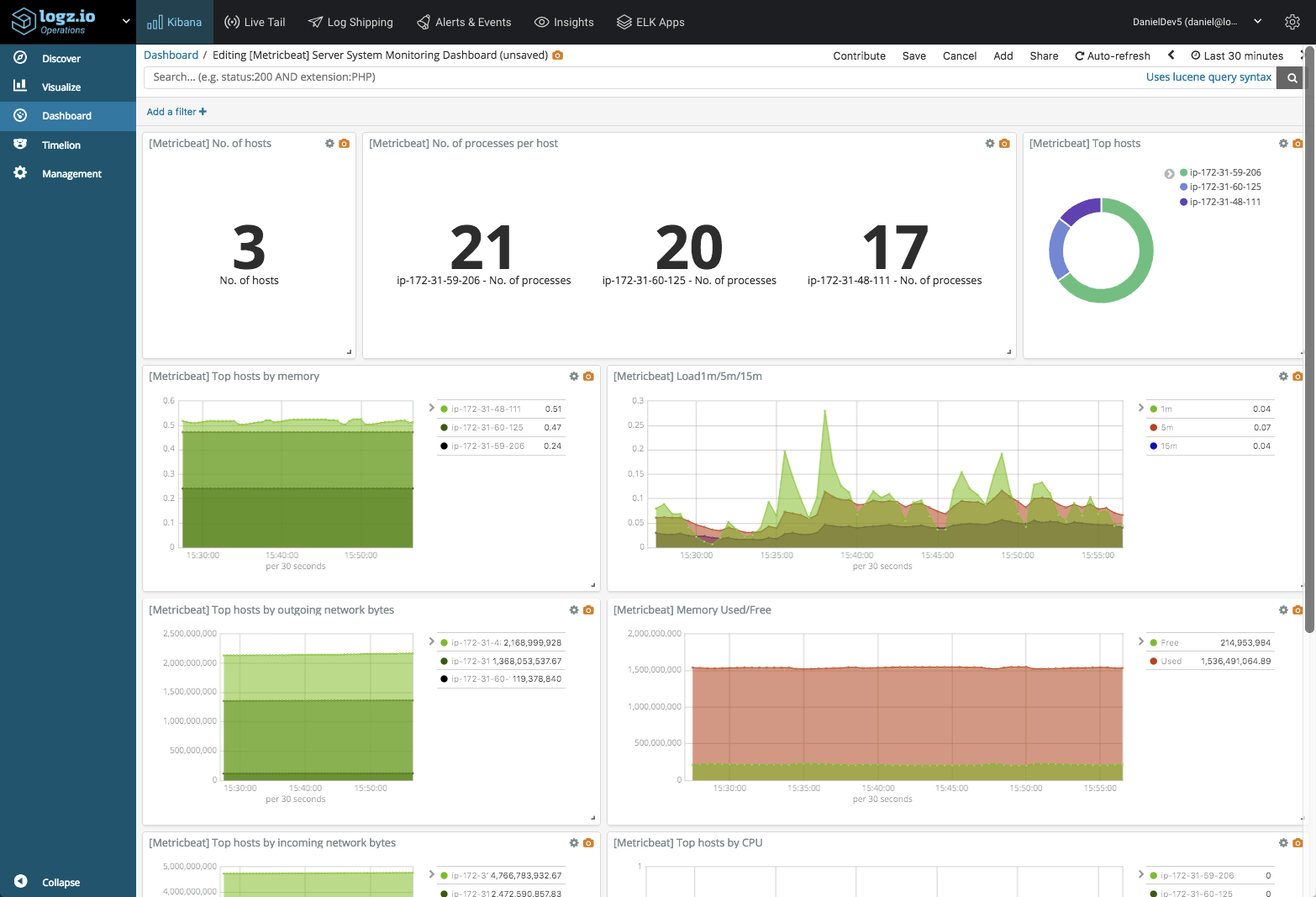Screen dimensions: 1316x897
Task: Open gear options of processes per host panel
Action: pos(990,144)
